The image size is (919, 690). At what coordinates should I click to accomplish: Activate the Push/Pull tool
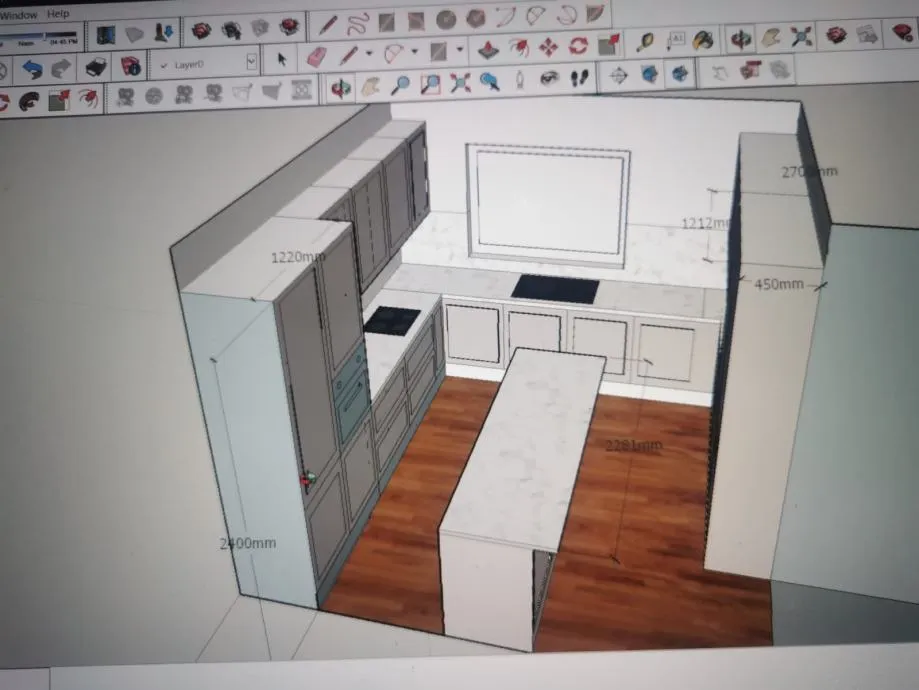click(x=488, y=49)
